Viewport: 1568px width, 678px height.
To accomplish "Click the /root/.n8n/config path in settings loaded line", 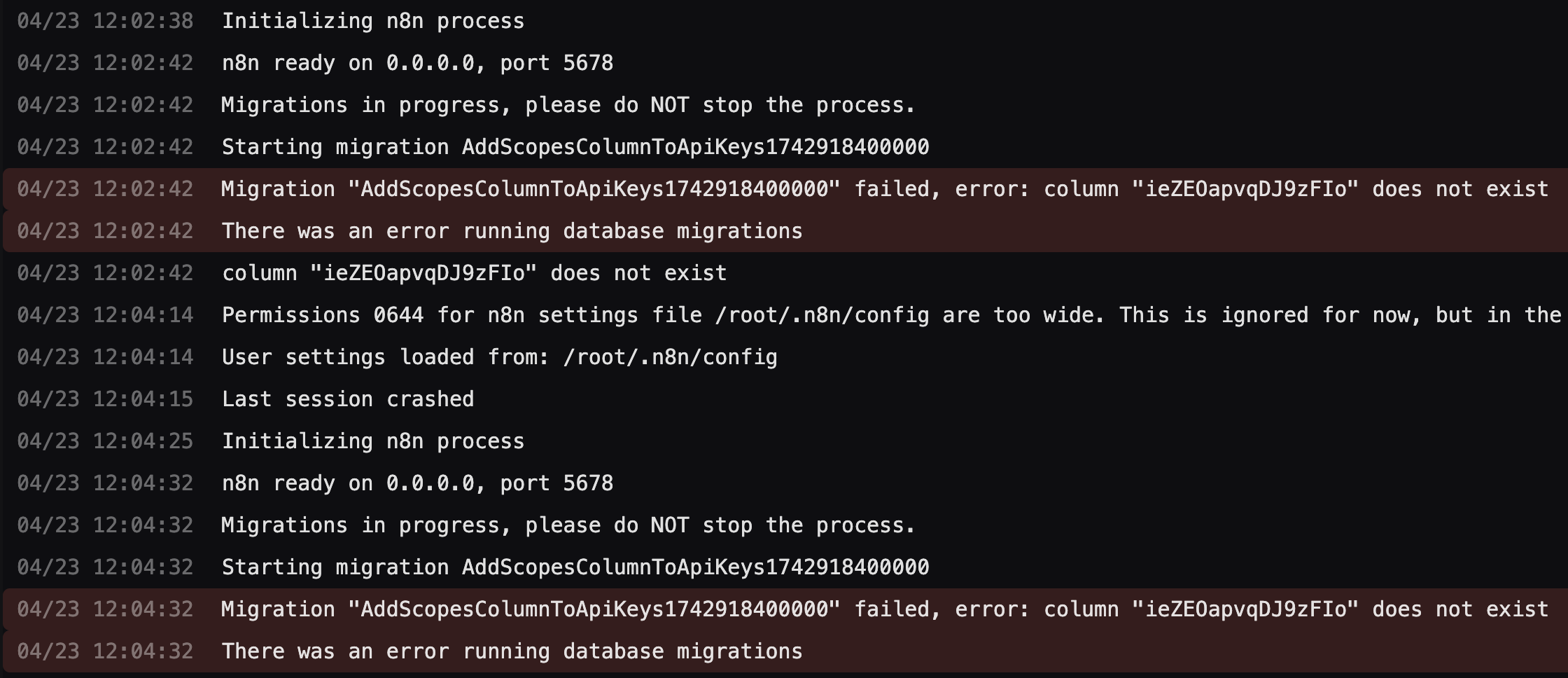I will click(670, 357).
